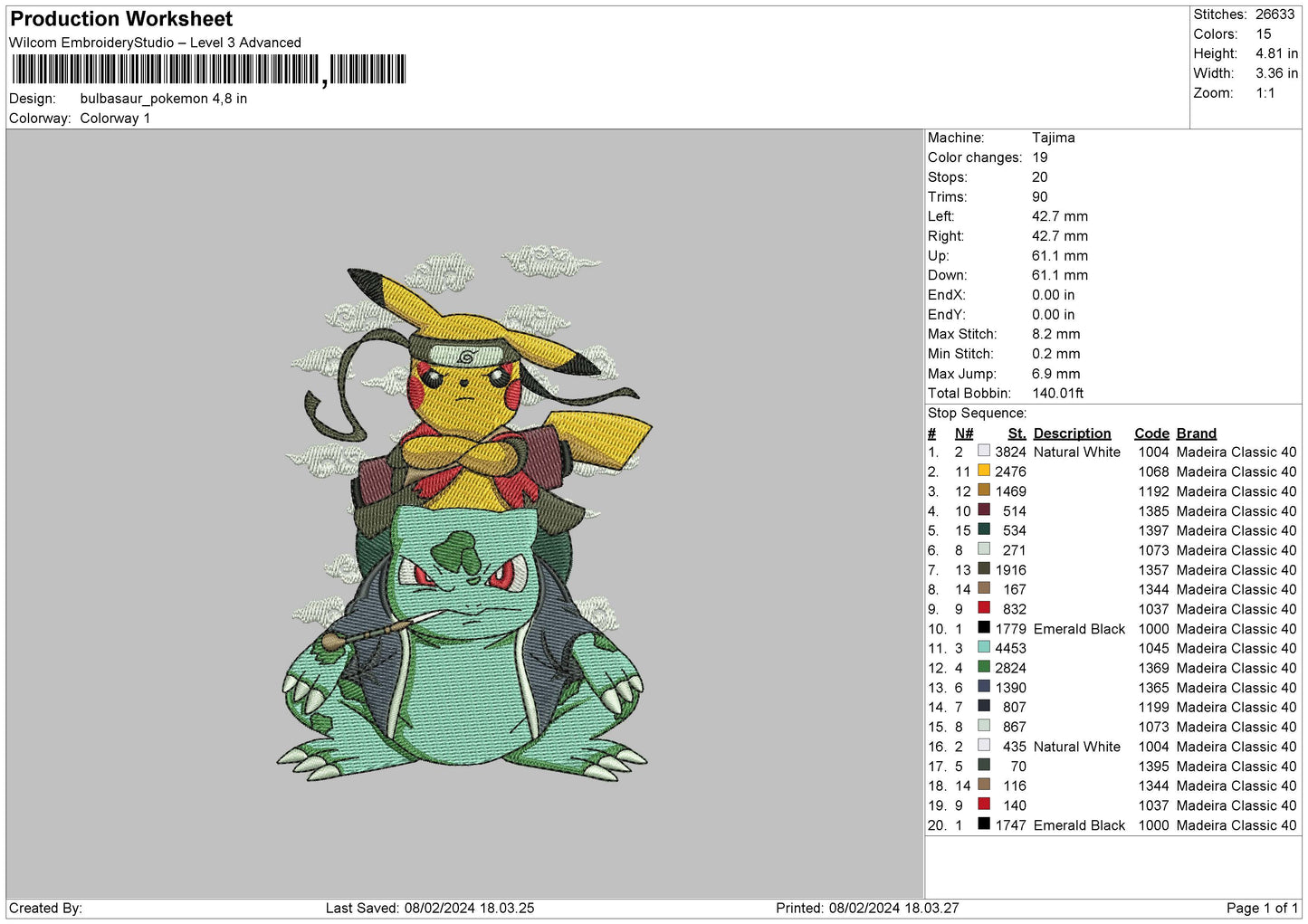Click the design name bulbasaur_pokemon 4,8 in
Screen dimensions: 1308x924
point(164,99)
